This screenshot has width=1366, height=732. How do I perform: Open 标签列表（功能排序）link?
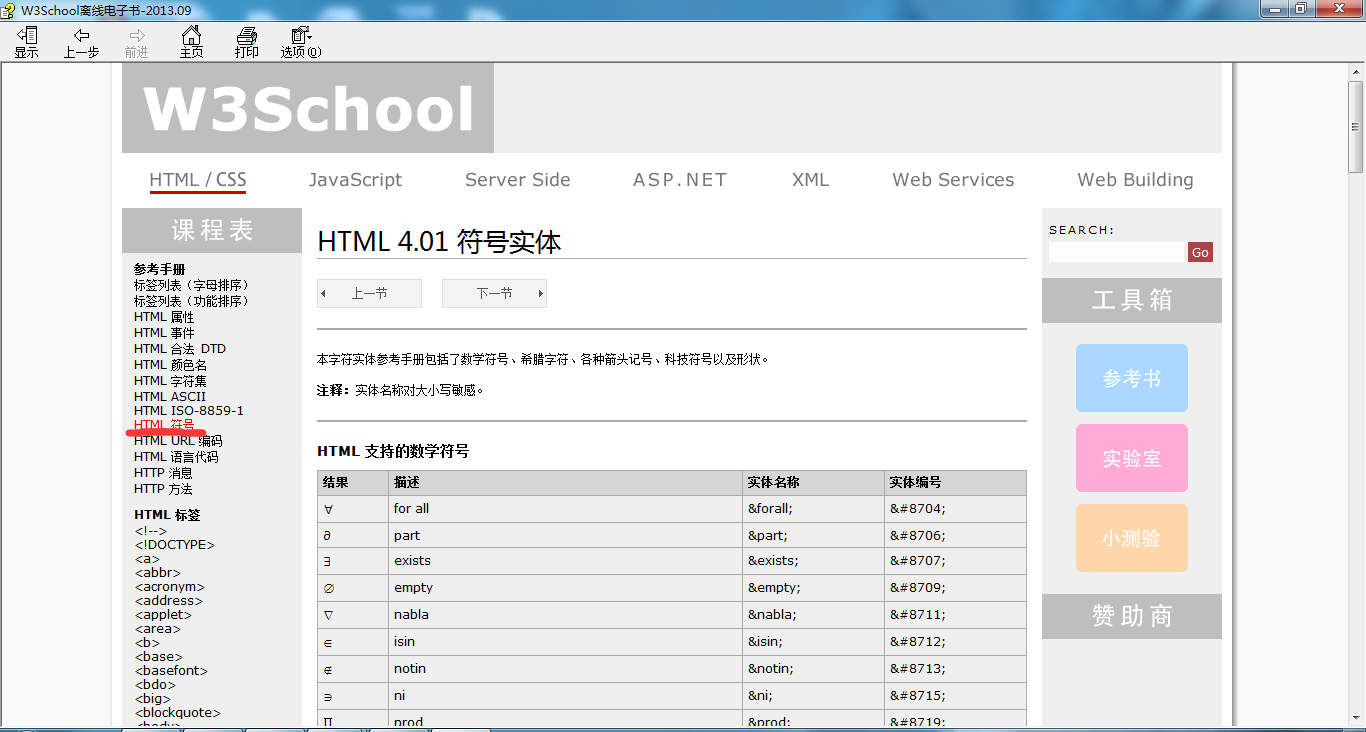[x=192, y=301]
